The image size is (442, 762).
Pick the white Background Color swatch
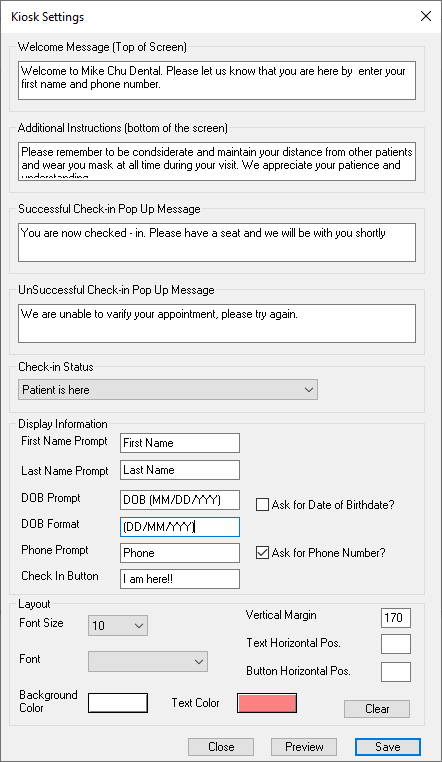click(118, 703)
